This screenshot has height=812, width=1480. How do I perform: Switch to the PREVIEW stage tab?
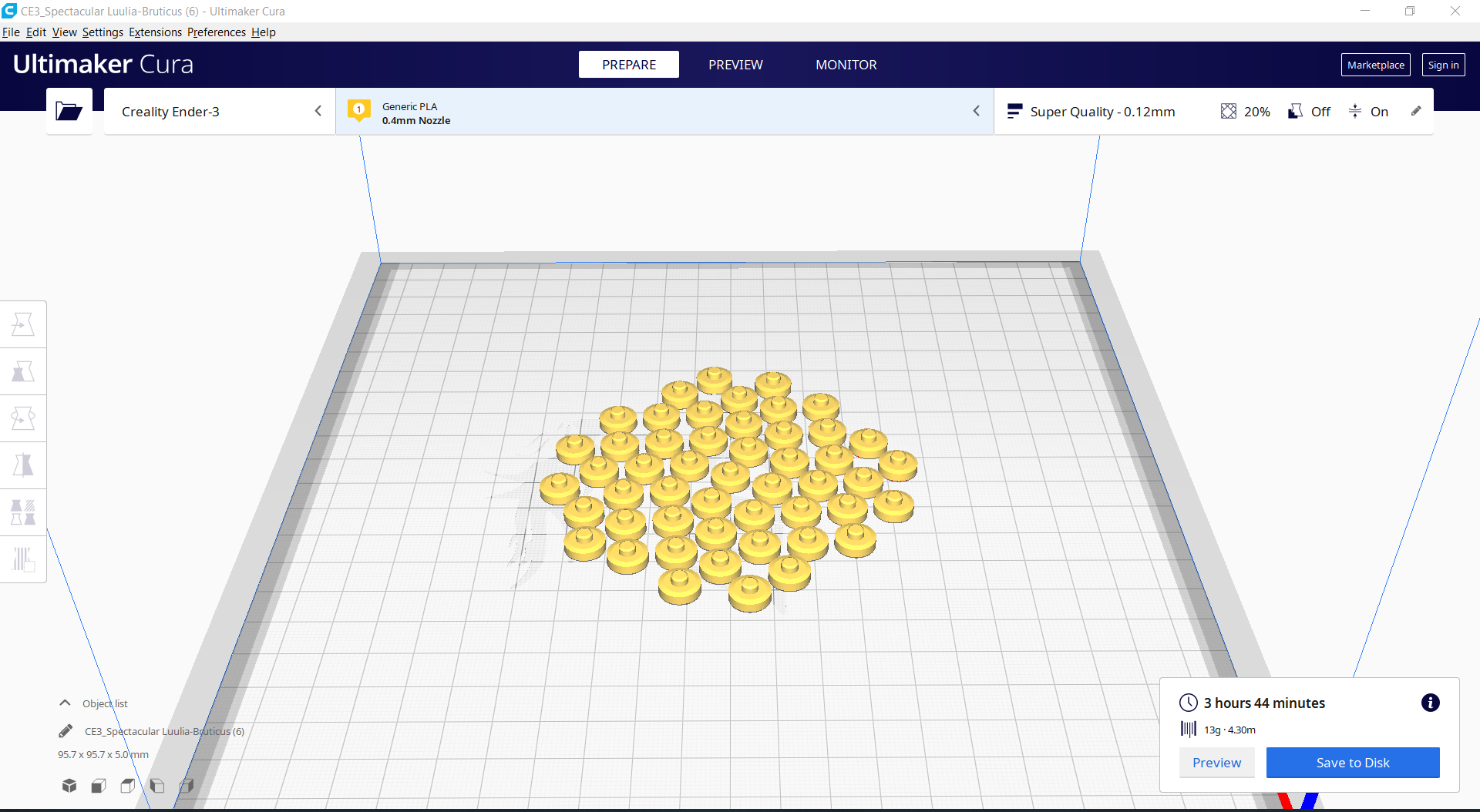coord(735,65)
